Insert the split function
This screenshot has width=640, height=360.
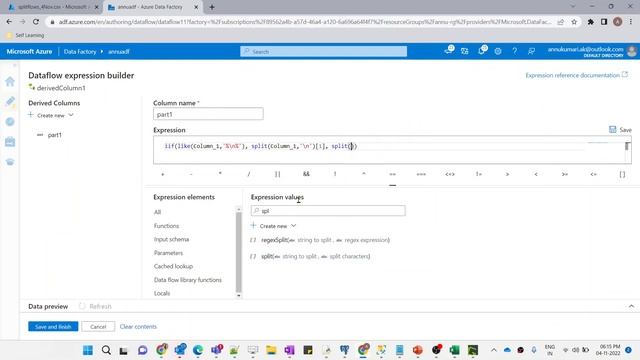[311, 256]
